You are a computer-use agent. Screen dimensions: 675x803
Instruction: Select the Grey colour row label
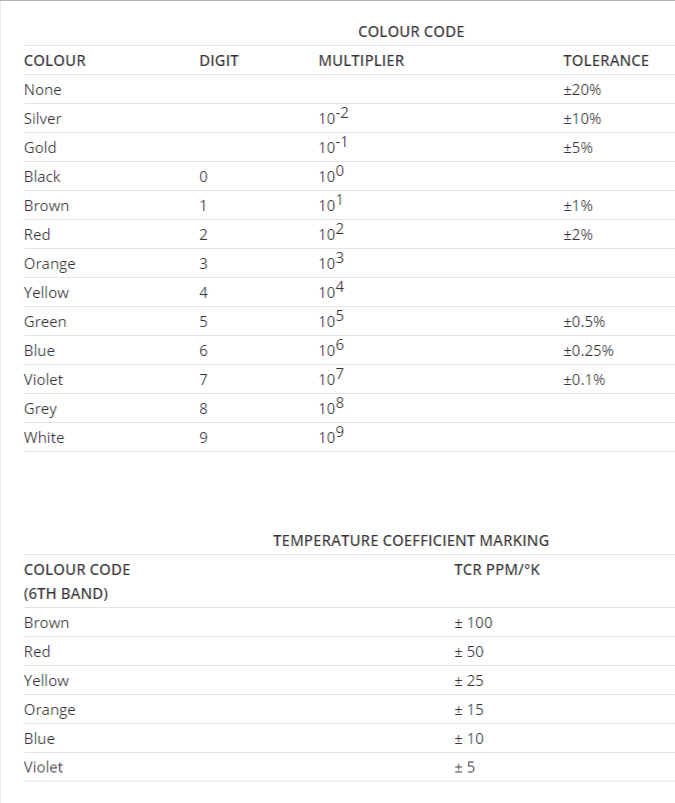pyautogui.click(x=41, y=409)
